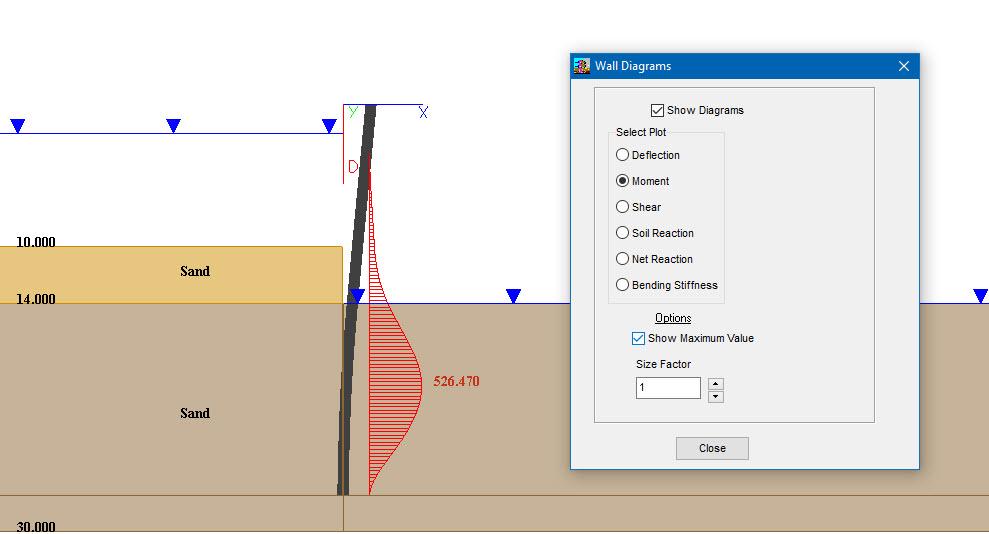Click the red D marker beside wall
Screen dimensions: 989x534
(353, 166)
